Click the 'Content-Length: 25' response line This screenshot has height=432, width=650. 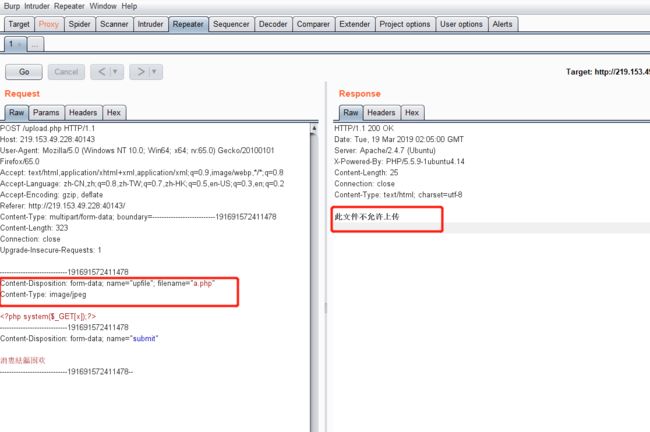point(366,172)
